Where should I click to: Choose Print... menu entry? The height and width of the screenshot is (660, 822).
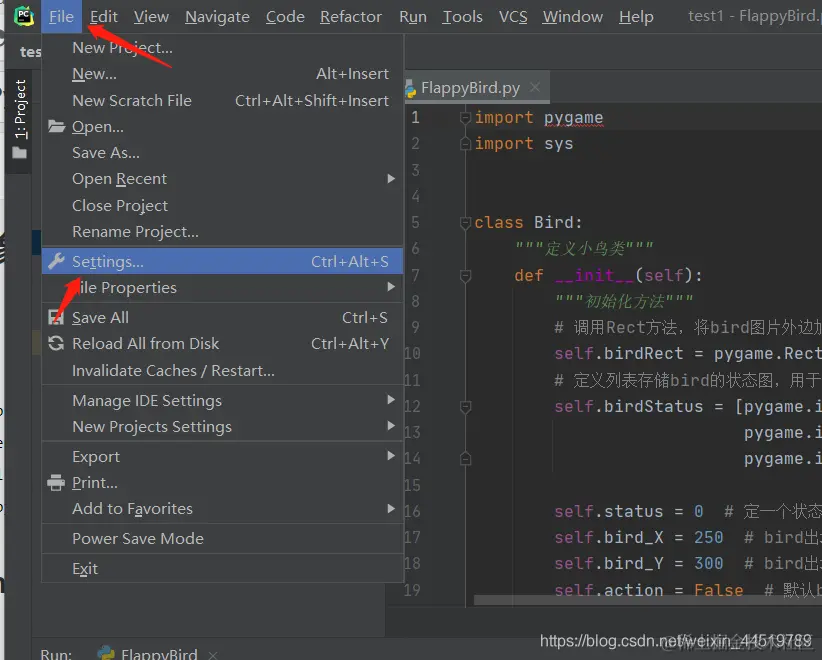(222, 482)
